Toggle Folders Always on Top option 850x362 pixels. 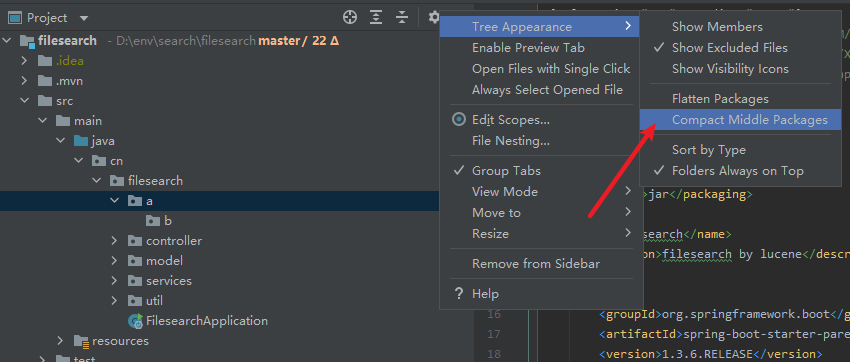pyautogui.click(x=740, y=171)
